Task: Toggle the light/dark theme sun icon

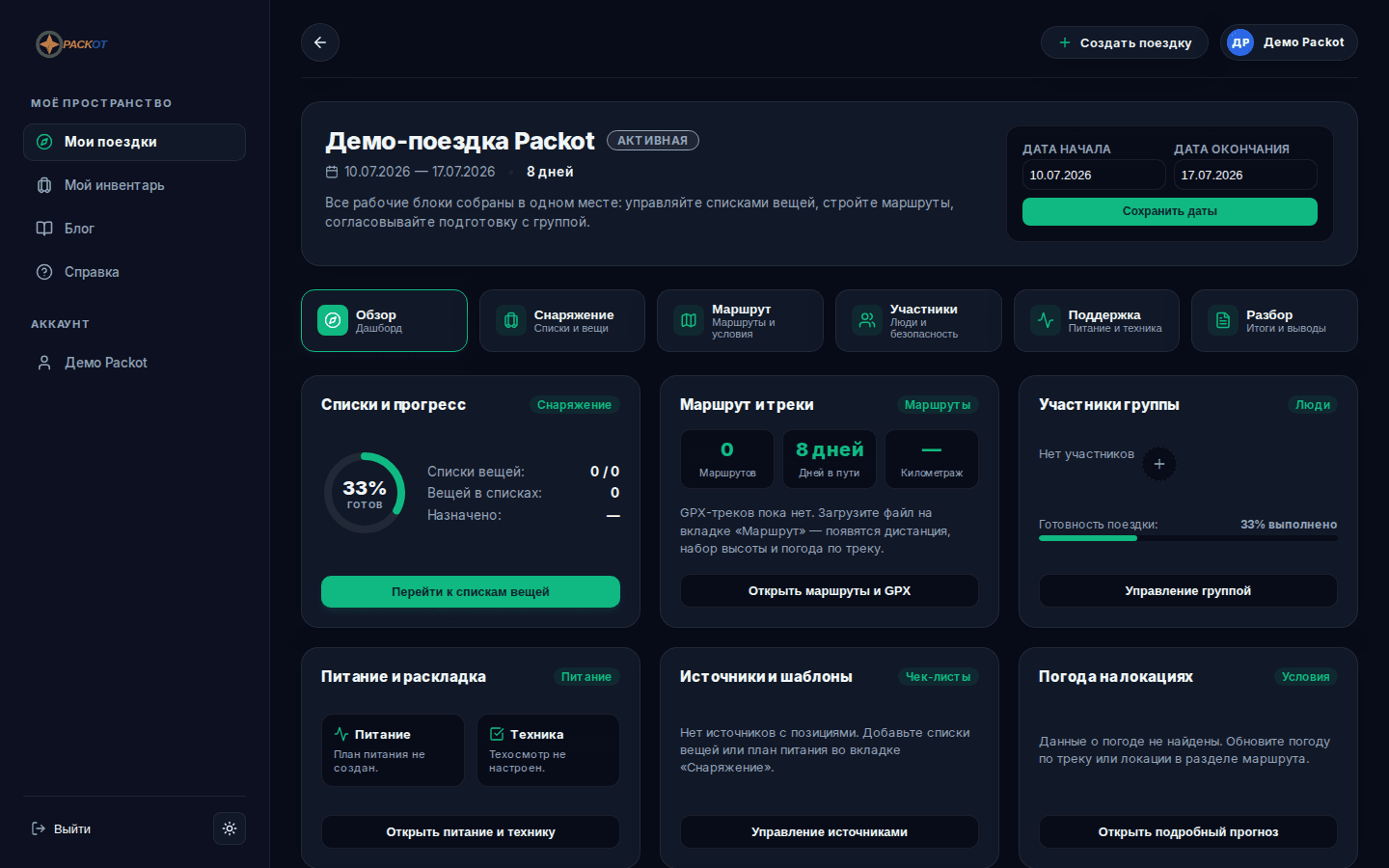Action: tap(230, 828)
